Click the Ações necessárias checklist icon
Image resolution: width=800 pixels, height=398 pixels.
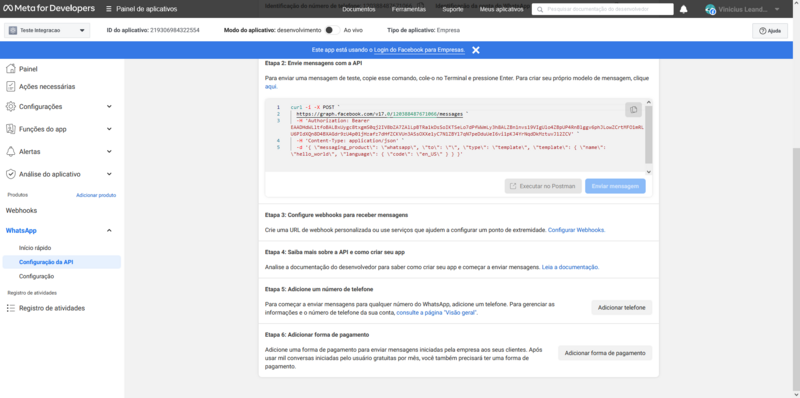click(11, 86)
